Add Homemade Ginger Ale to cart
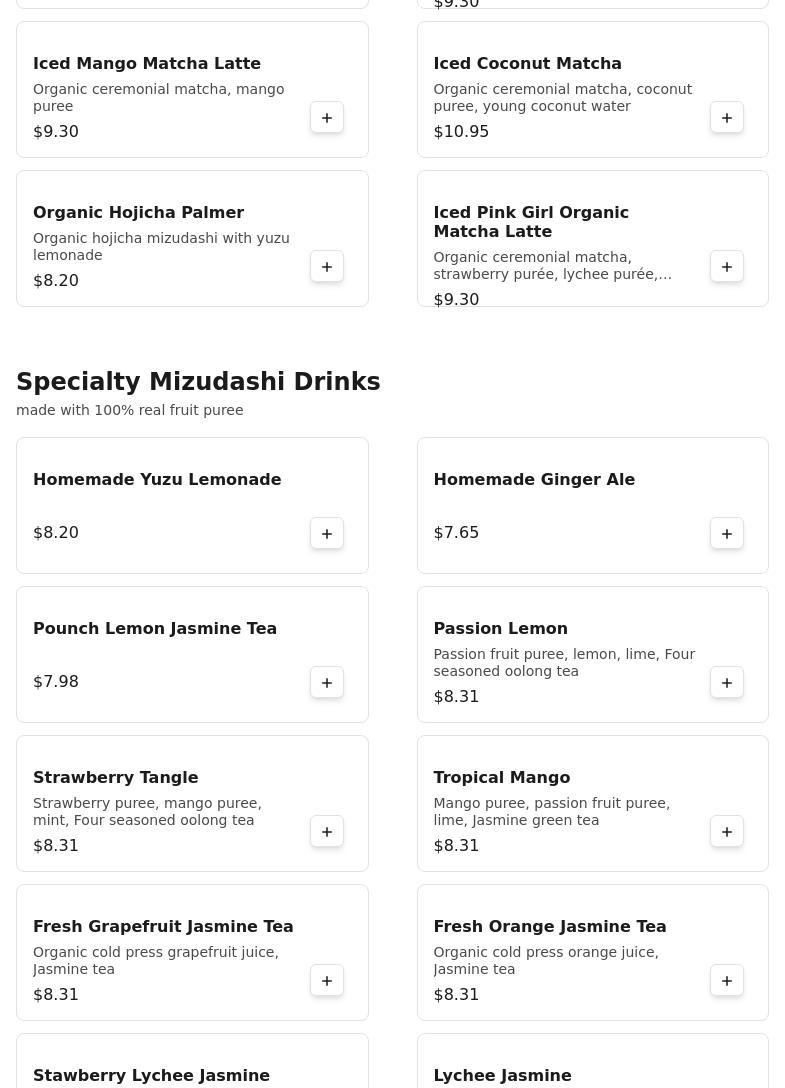The image size is (785, 1088). click(x=727, y=534)
